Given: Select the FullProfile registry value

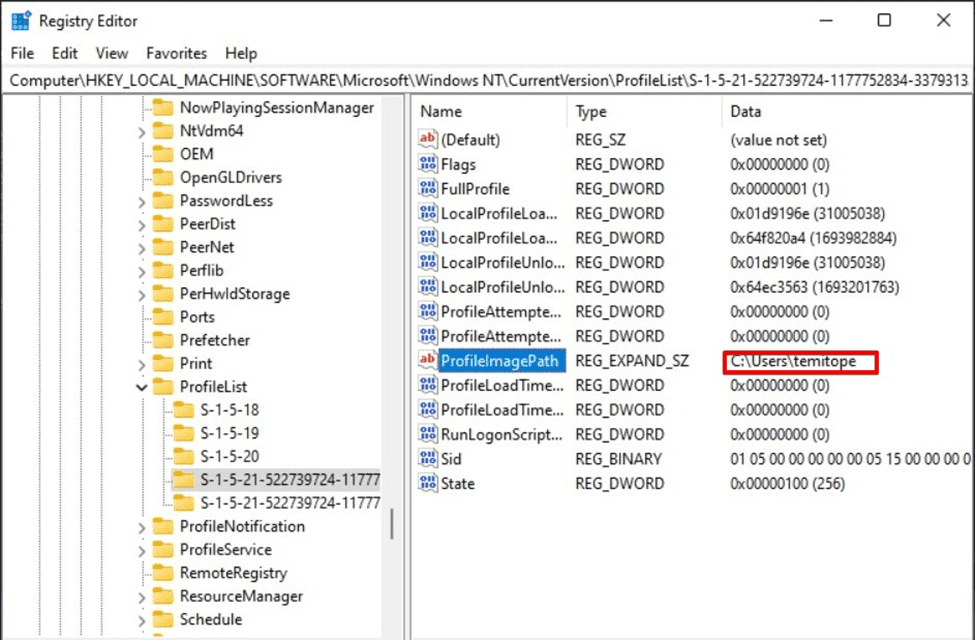Looking at the screenshot, I should pyautogui.click(x=475, y=189).
